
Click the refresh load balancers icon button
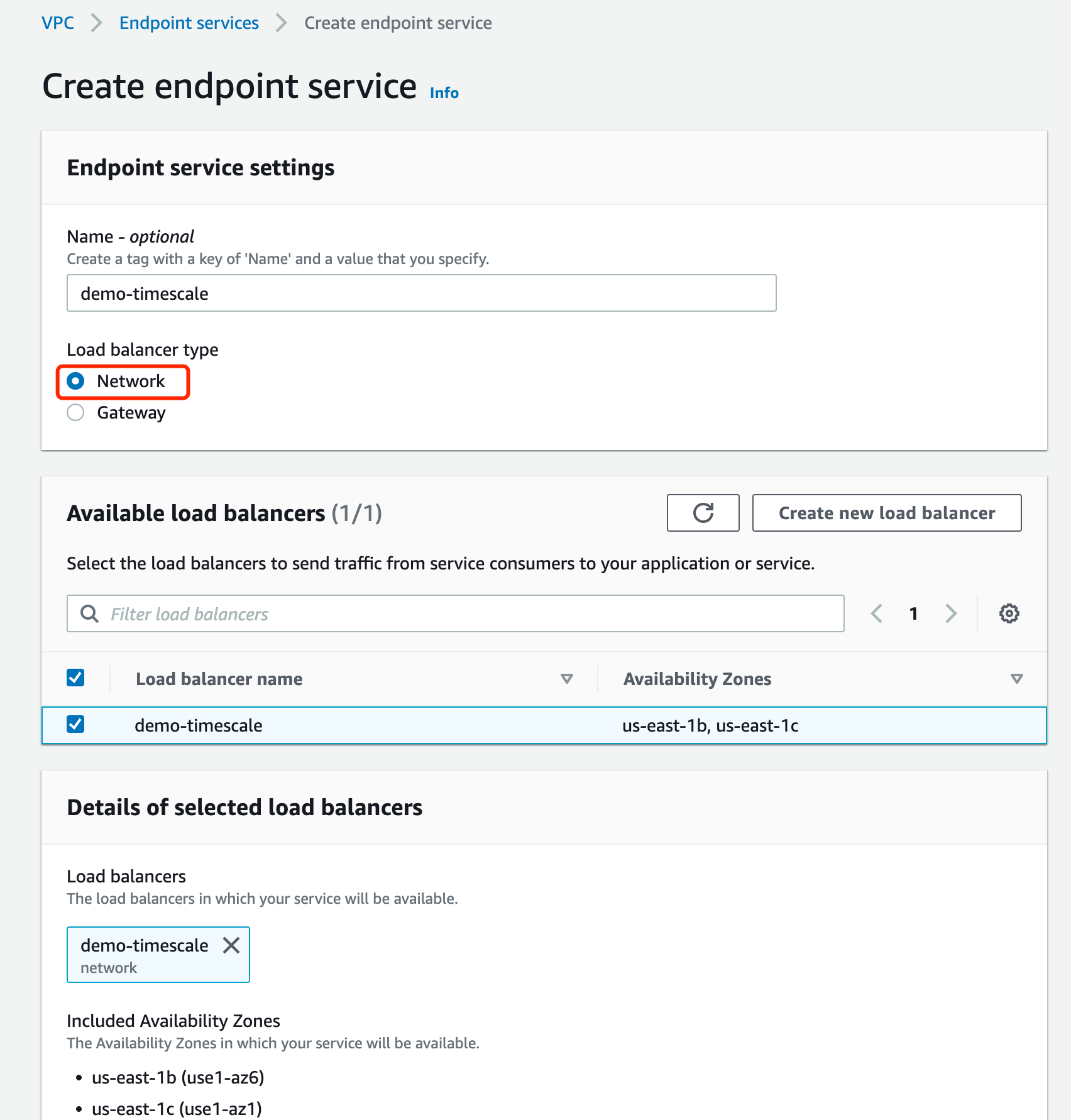coord(703,513)
